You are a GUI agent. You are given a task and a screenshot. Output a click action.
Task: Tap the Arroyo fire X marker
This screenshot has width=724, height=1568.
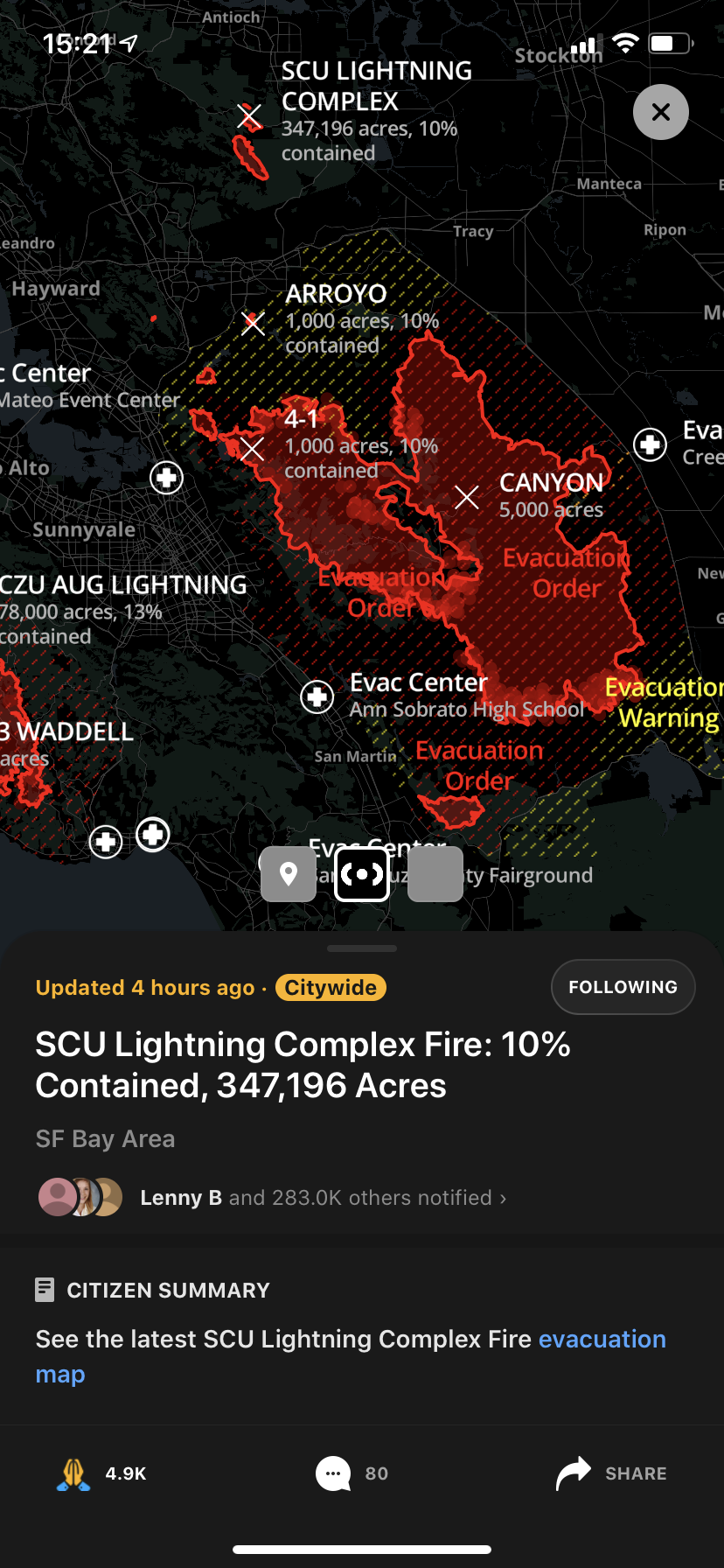(254, 324)
